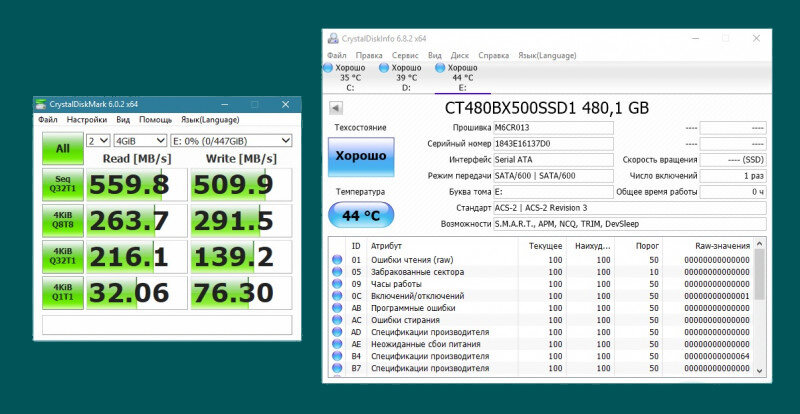Click the 4KiB Q32T1 read value 216.1
The height and width of the screenshot is (414, 800).
tap(128, 257)
